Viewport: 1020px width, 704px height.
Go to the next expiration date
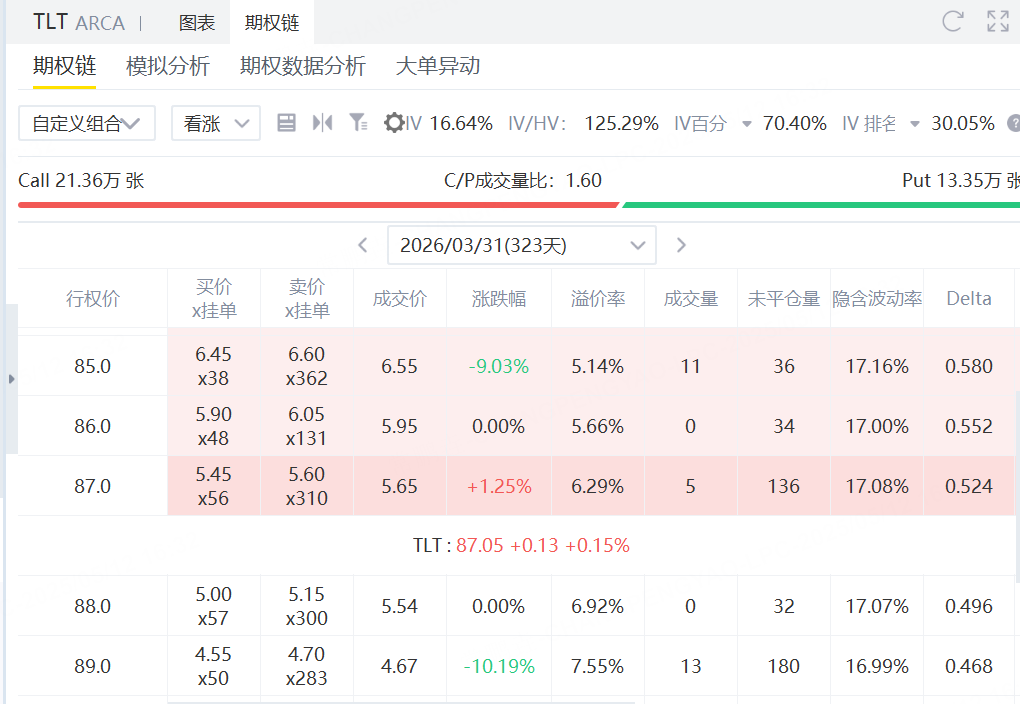(x=681, y=245)
